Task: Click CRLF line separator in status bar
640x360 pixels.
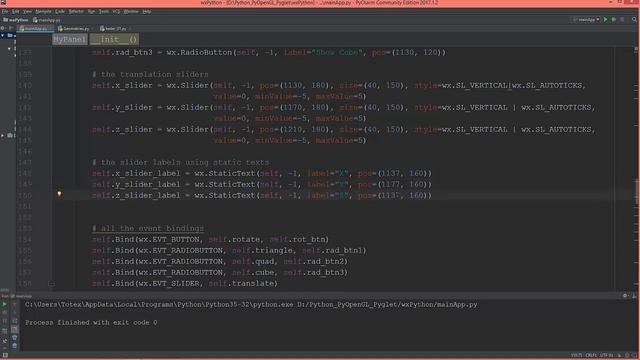Action: point(591,356)
